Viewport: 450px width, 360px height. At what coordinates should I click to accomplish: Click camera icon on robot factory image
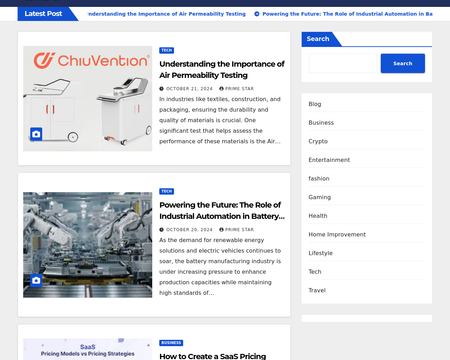36,281
